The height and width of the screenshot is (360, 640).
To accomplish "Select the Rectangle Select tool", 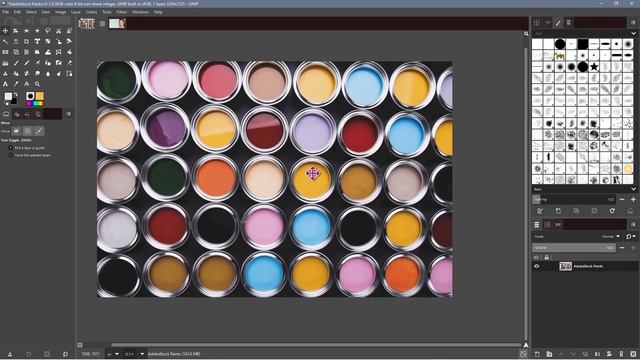I will [27, 31].
